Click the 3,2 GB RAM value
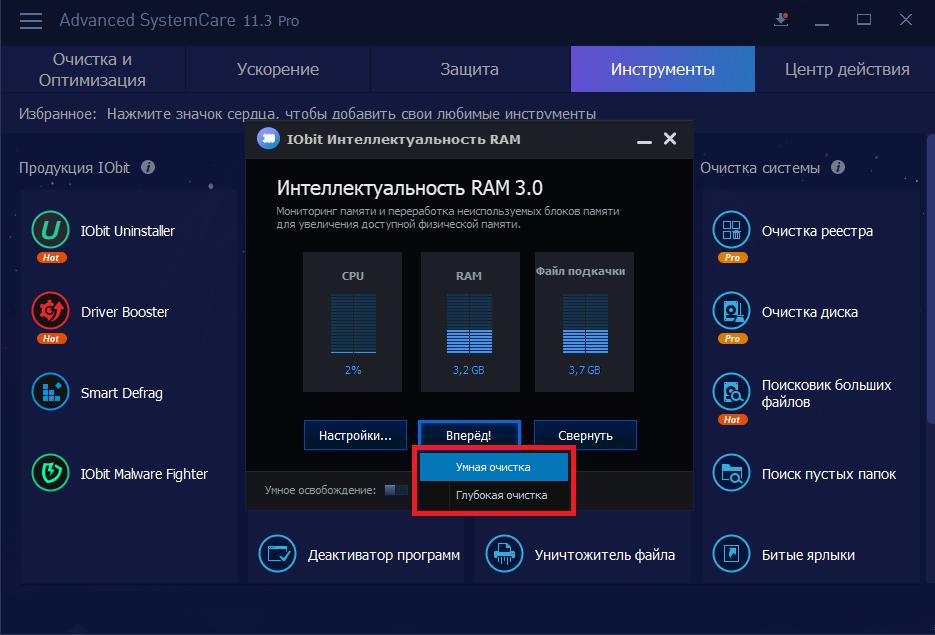 (469, 370)
